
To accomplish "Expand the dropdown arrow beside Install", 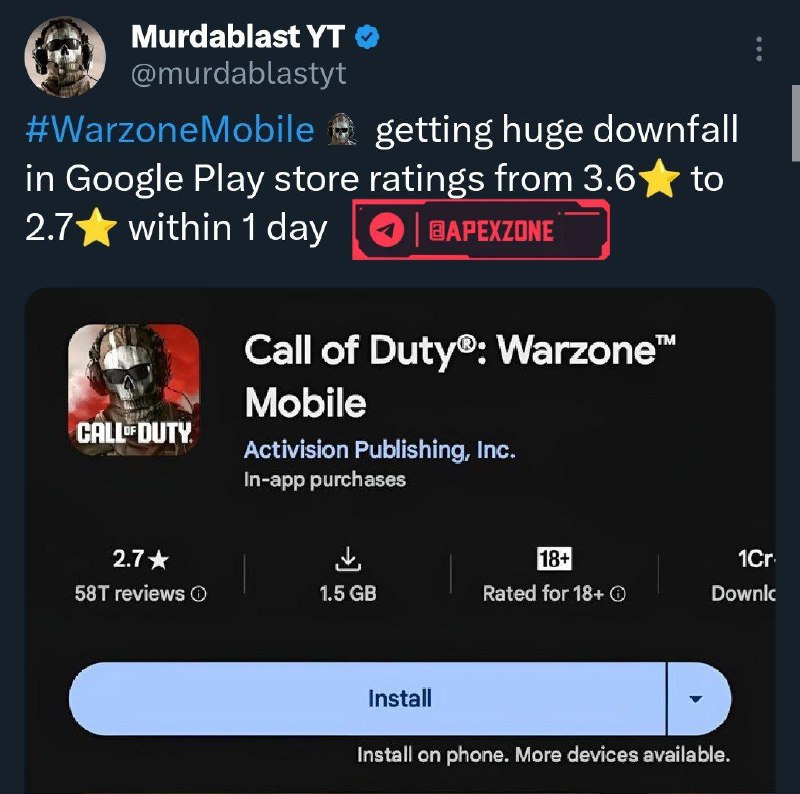I will click(x=695, y=699).
